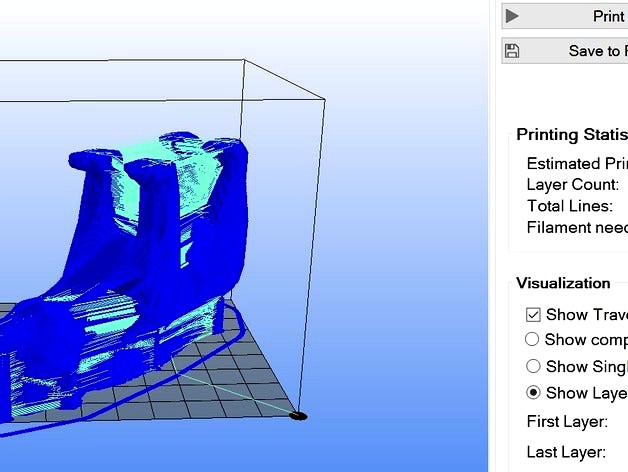Viewport: 628px width, 472px height.
Task: Click the Total Lines statistic
Action: [x=570, y=205]
